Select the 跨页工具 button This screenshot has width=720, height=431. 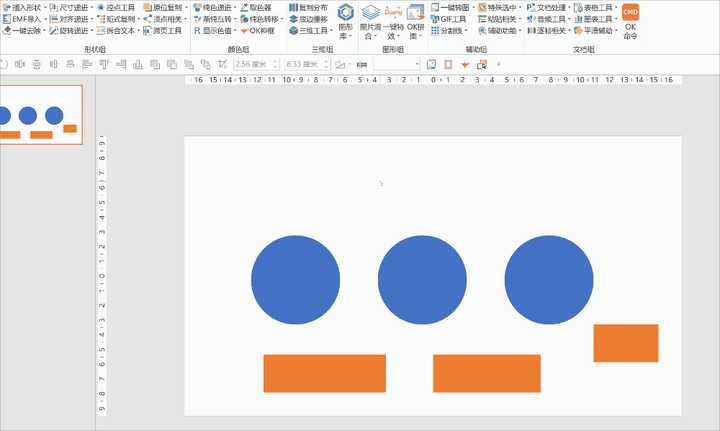[163, 31]
